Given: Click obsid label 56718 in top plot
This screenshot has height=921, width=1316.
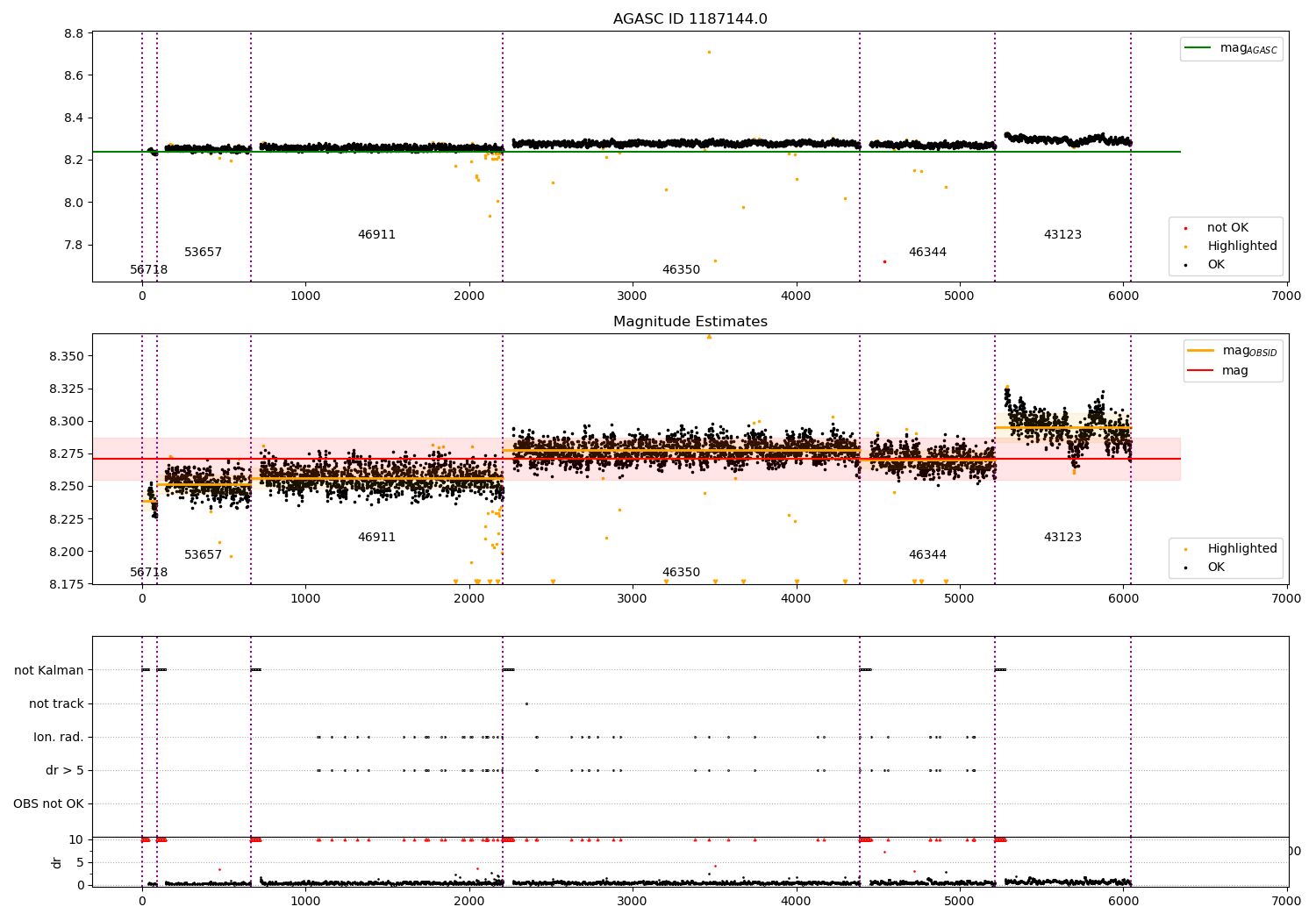Looking at the screenshot, I should pyautogui.click(x=148, y=270).
